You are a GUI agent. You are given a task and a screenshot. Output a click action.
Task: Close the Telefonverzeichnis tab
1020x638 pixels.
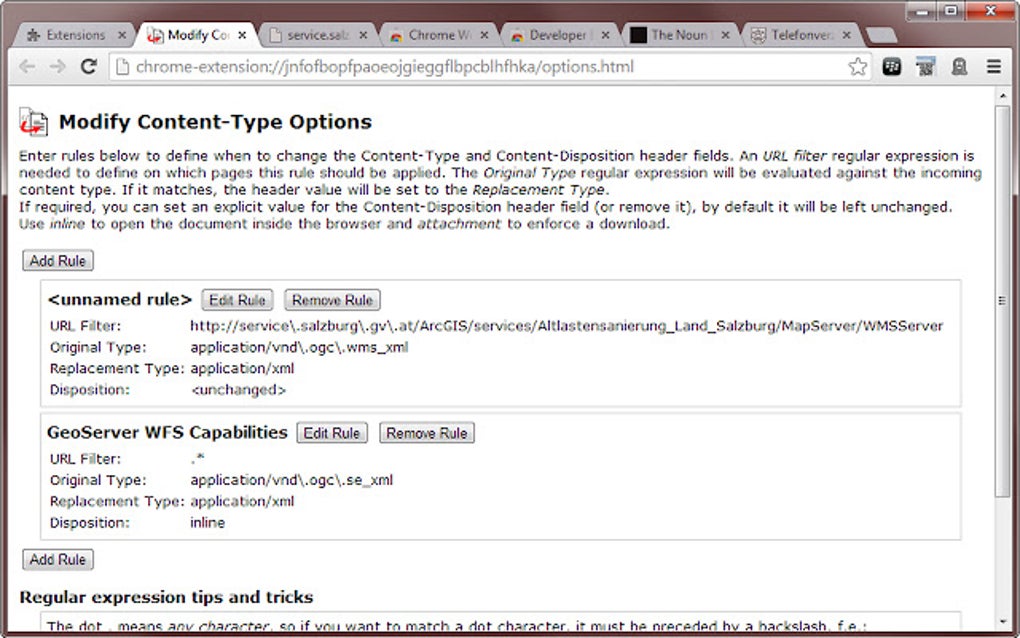pos(846,35)
